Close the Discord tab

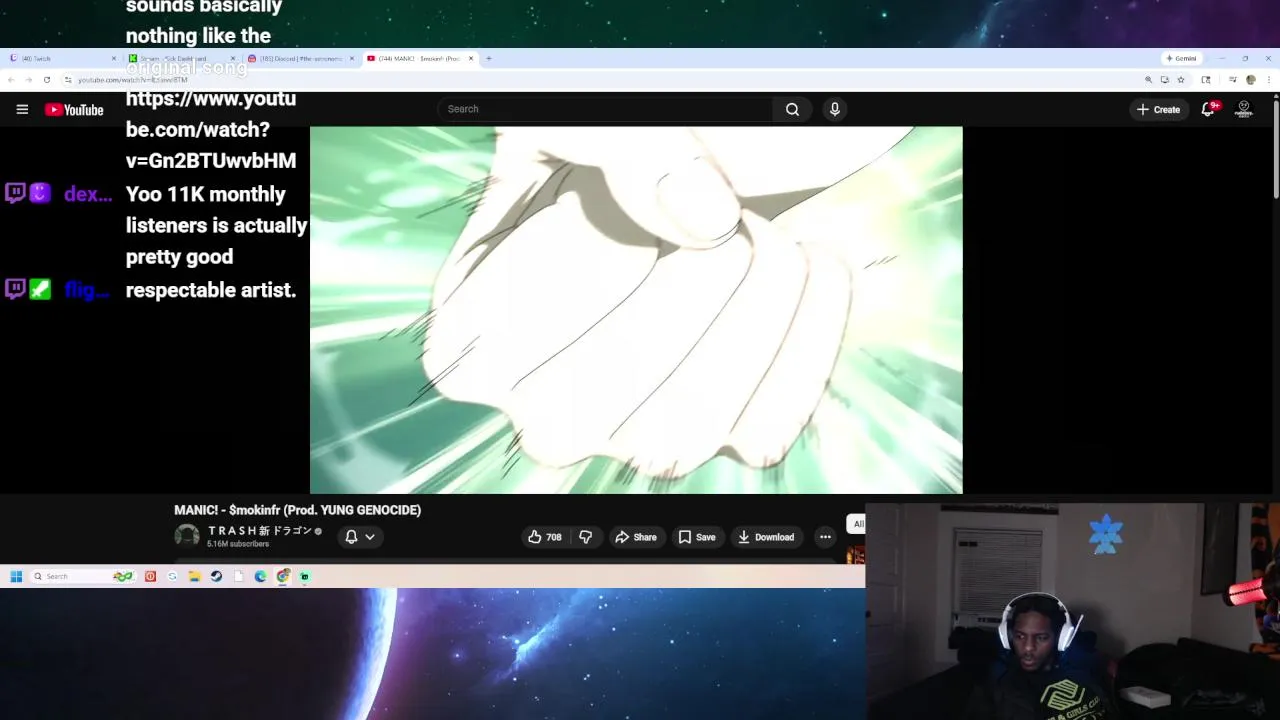tap(351, 58)
